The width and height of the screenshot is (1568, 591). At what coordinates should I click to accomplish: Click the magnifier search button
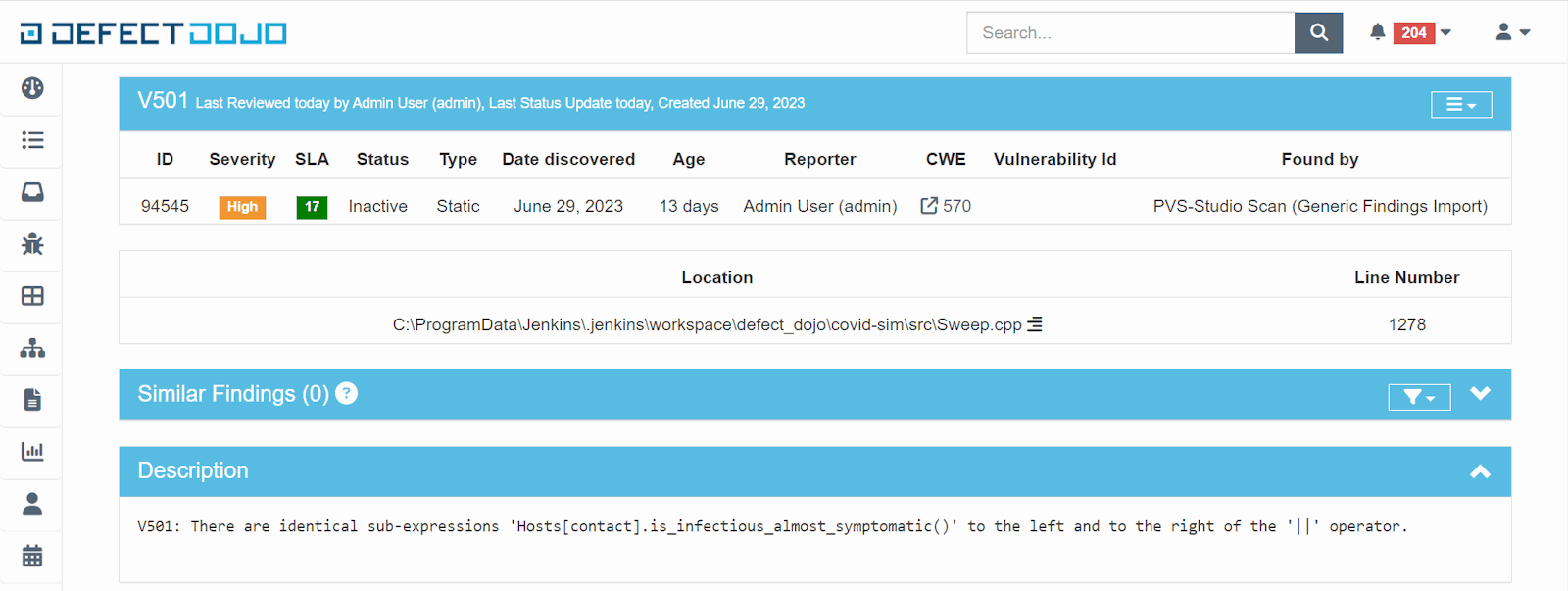pyautogui.click(x=1318, y=32)
